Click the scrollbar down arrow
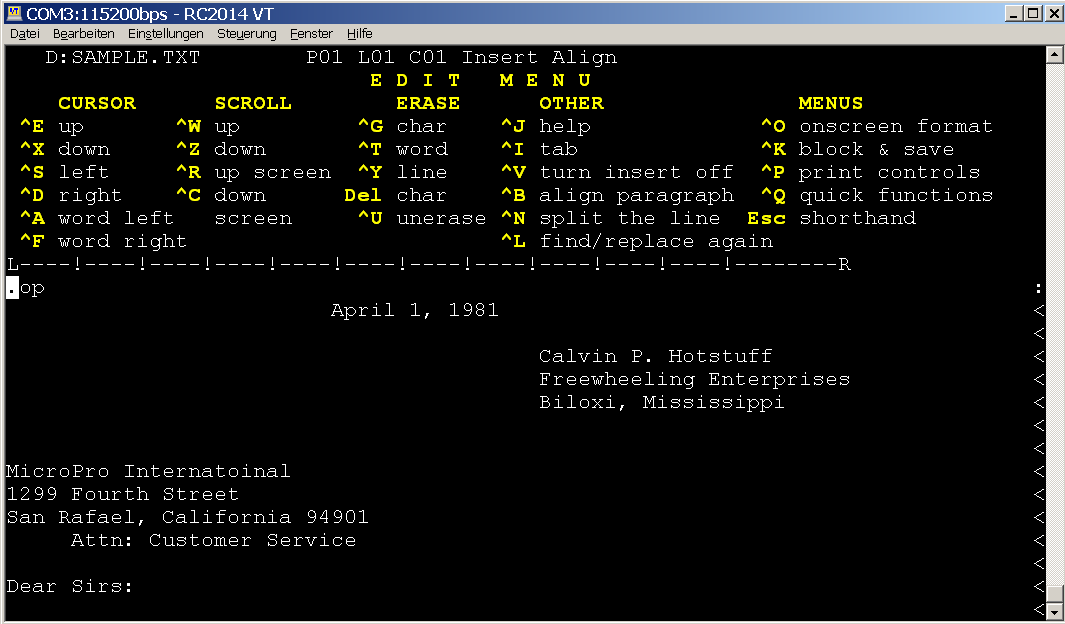Image resolution: width=1065 pixels, height=624 pixels. [1054, 611]
